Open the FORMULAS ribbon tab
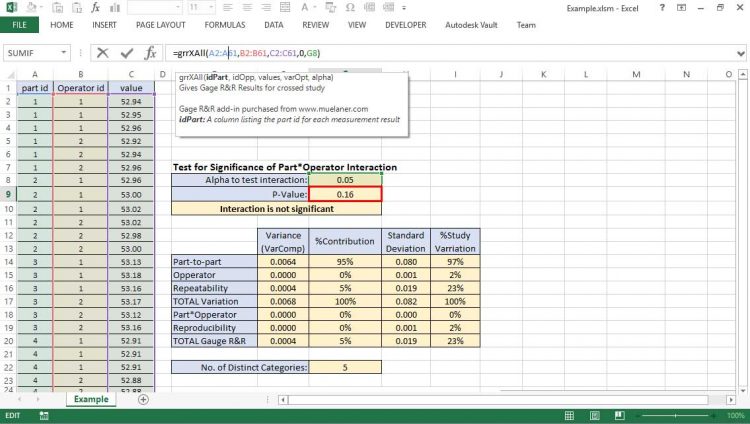Viewport: 750px width, 424px height. point(225,25)
